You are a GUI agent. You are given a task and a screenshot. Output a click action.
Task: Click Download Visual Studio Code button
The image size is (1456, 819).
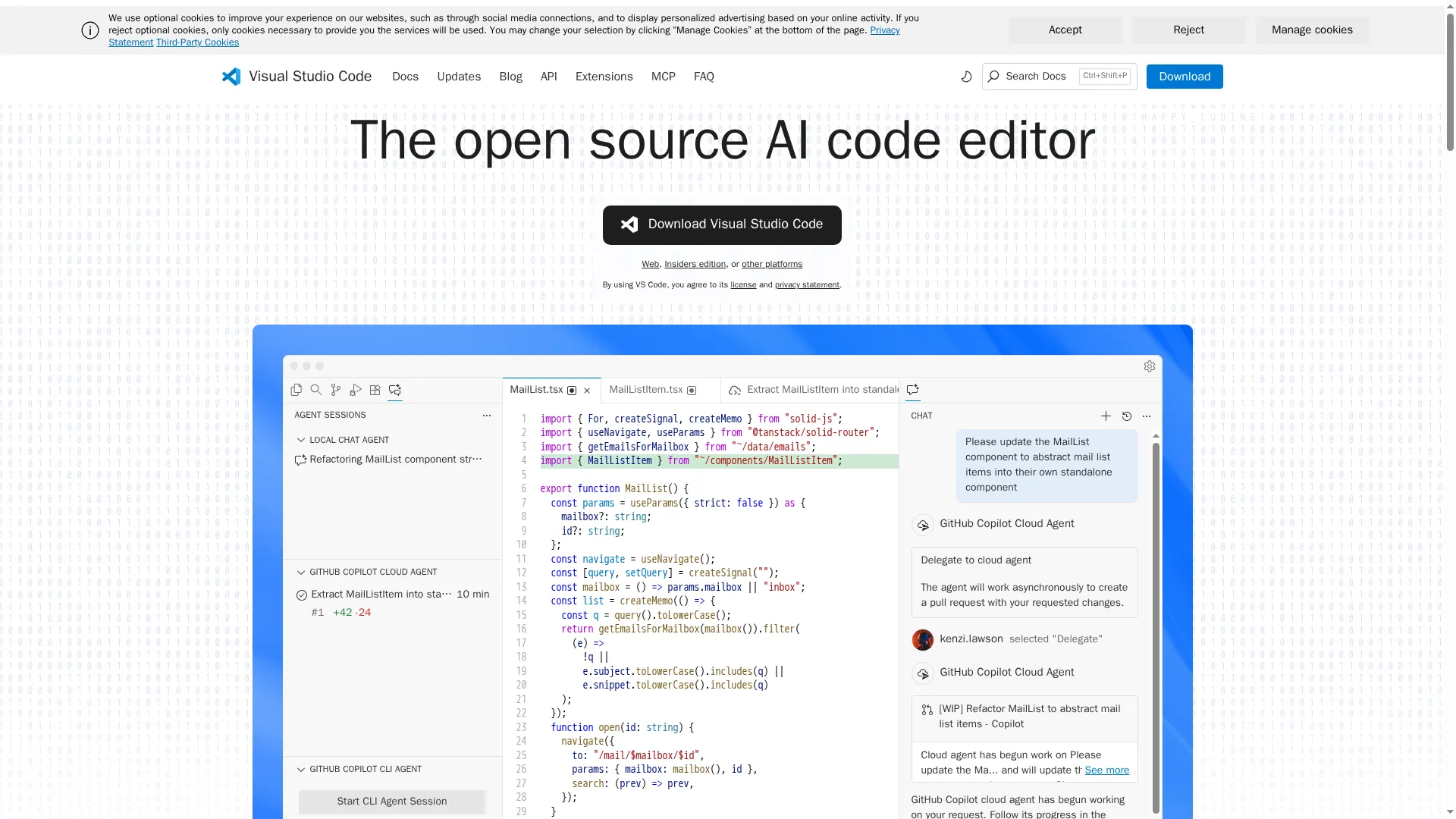pos(722,224)
